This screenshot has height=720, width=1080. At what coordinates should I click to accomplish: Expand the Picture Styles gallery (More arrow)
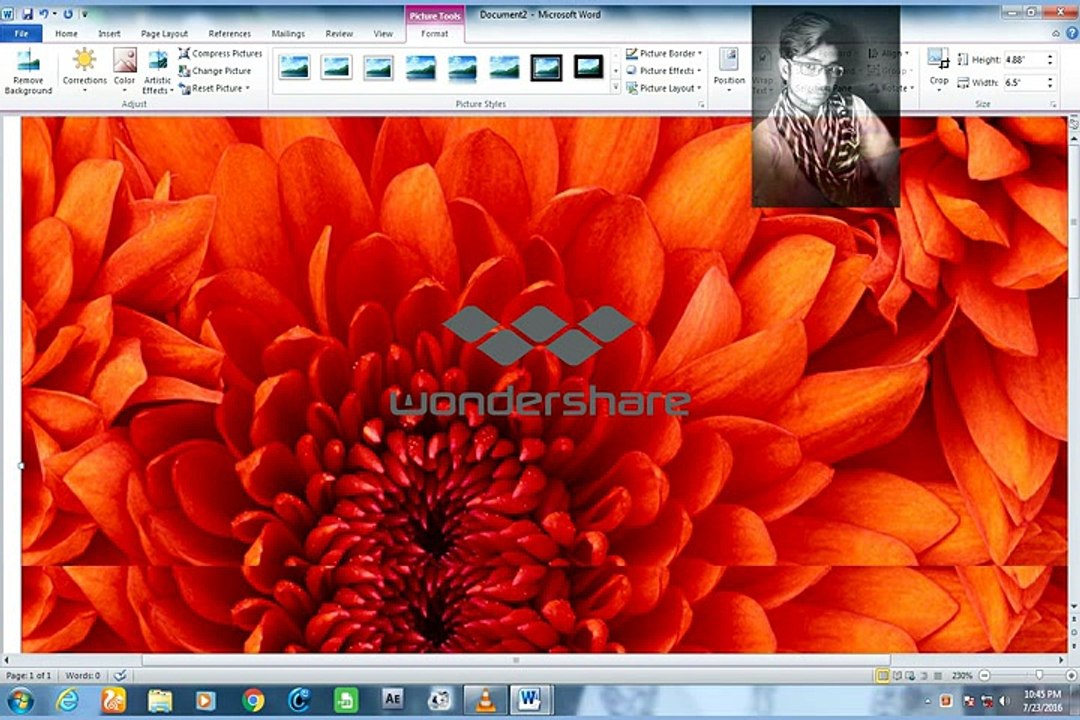(616, 88)
